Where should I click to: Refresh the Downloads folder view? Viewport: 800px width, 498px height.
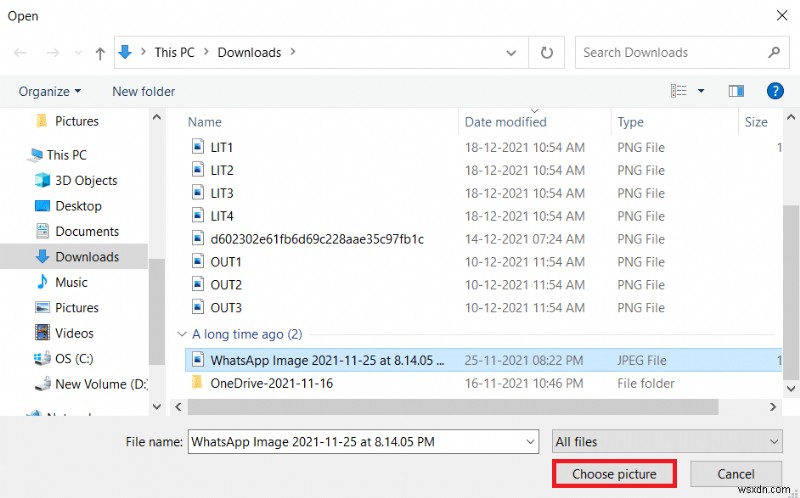546,53
